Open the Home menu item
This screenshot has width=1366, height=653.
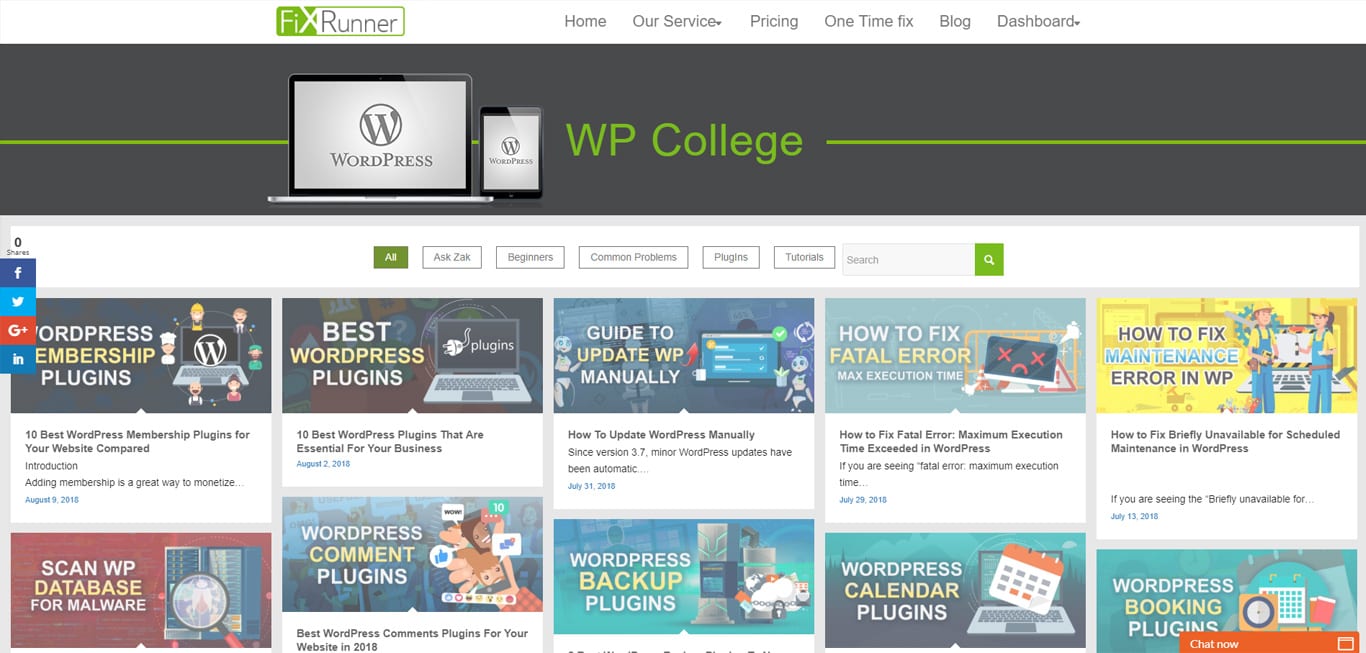pos(585,21)
